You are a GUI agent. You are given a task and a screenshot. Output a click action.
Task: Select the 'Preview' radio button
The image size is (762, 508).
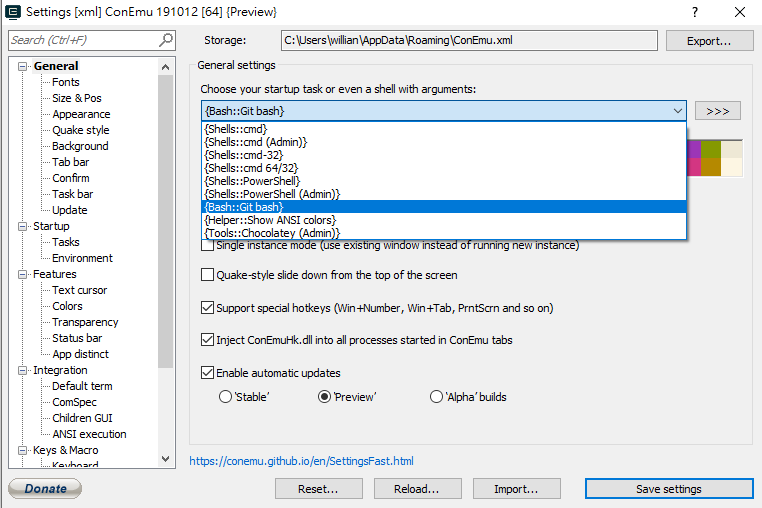click(x=324, y=397)
